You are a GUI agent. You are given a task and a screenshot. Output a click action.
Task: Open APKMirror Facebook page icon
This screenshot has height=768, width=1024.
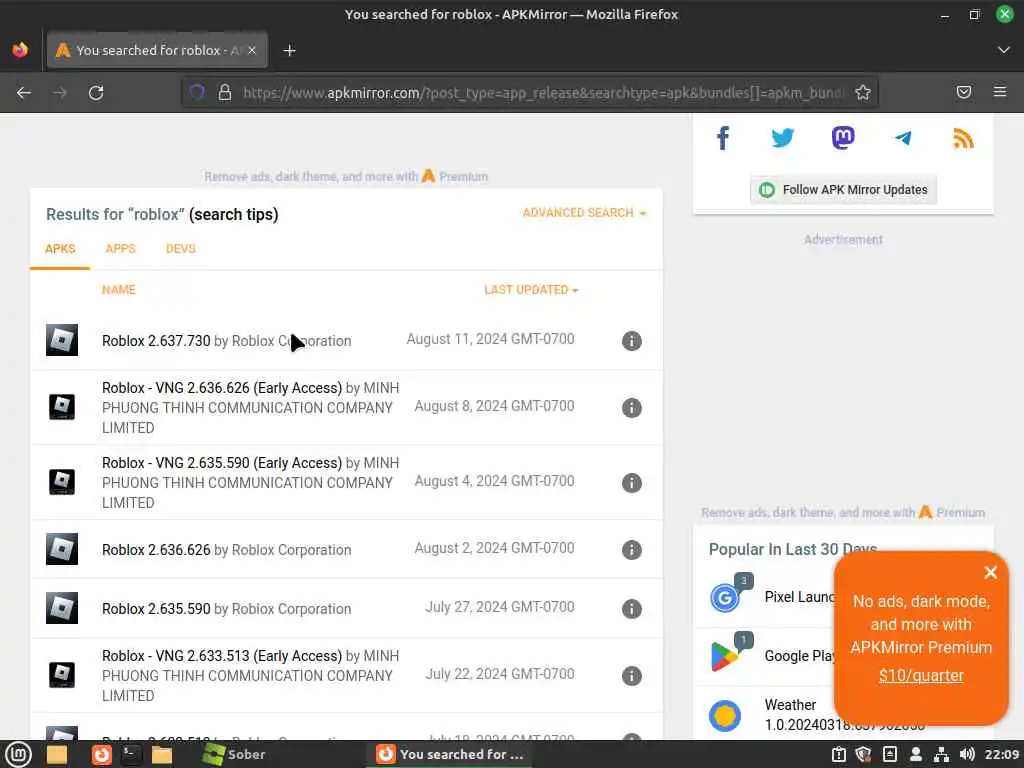click(722, 138)
